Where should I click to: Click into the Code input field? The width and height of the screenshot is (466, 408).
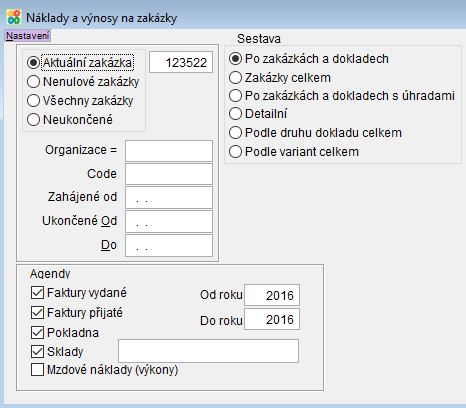click(x=169, y=174)
